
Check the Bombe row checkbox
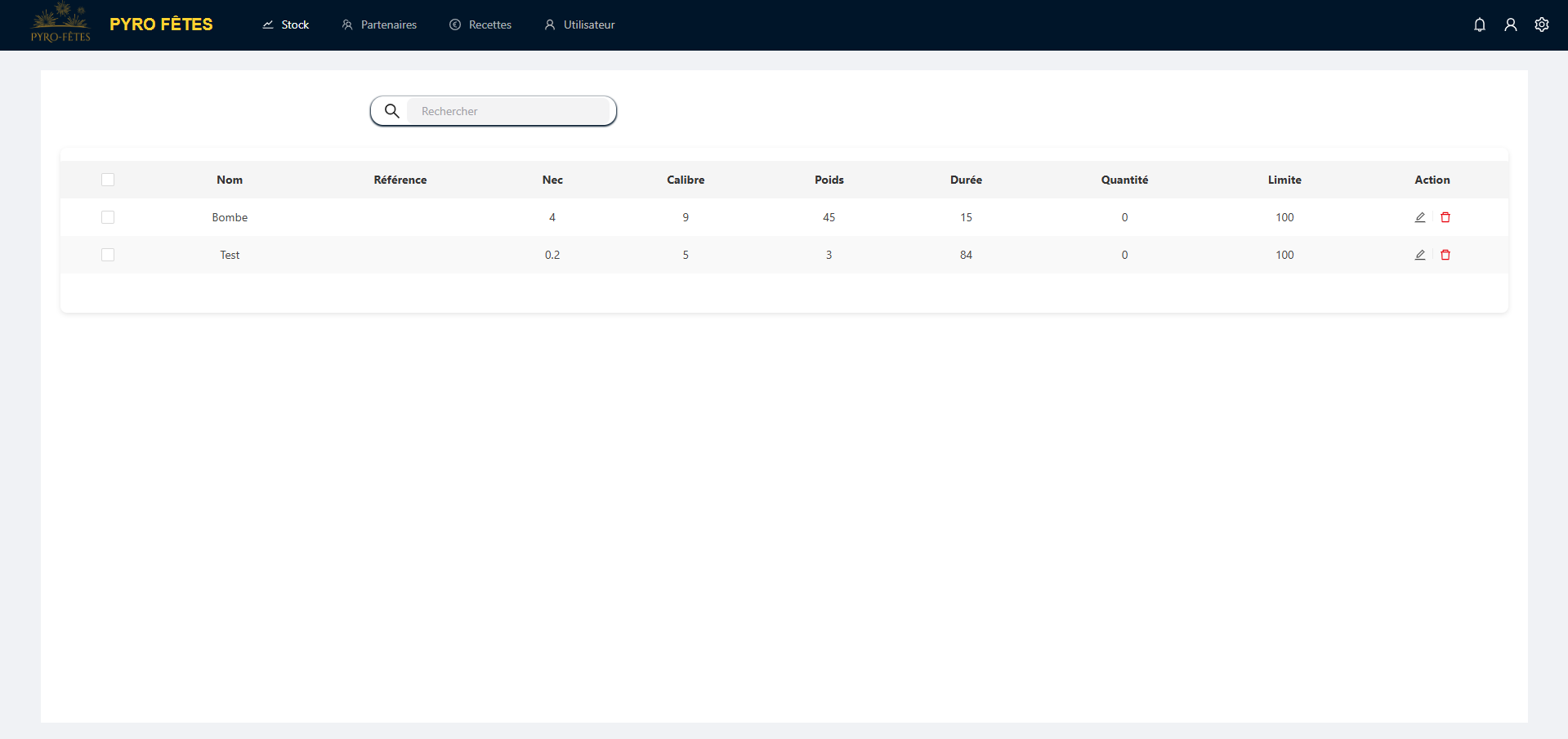tap(108, 217)
